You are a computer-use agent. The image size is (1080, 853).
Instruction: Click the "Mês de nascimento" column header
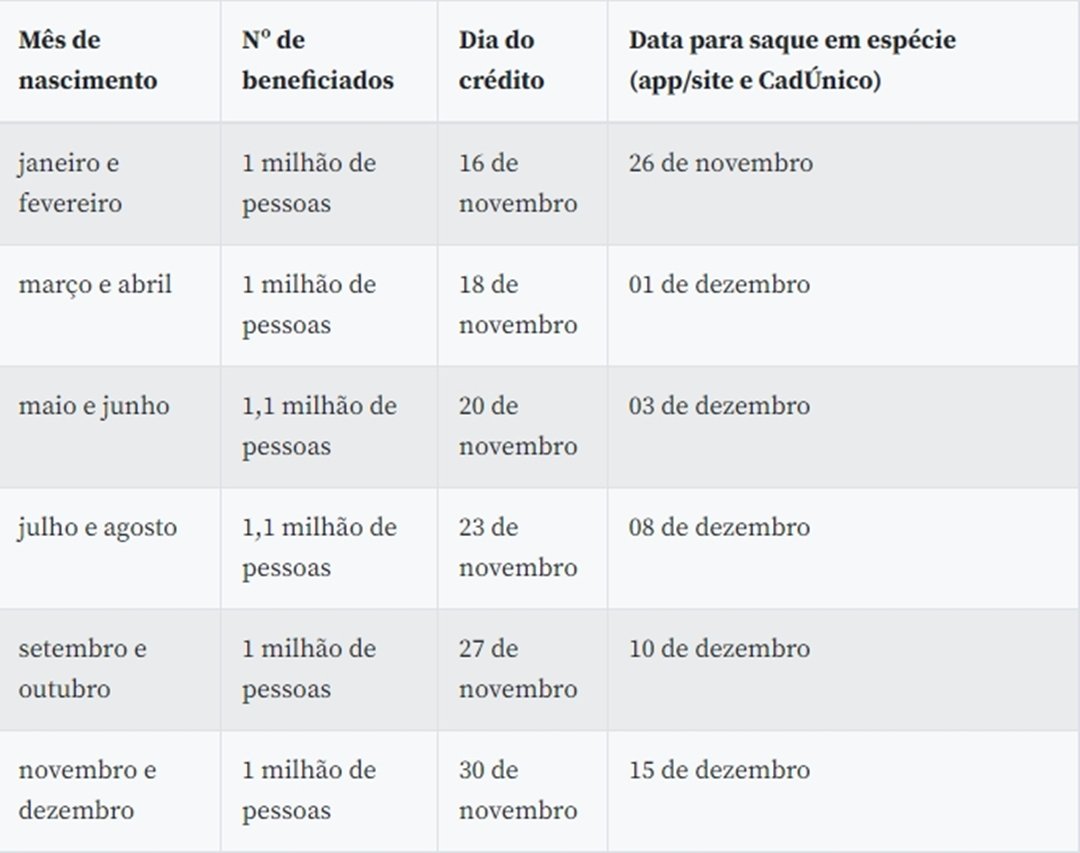[88, 60]
